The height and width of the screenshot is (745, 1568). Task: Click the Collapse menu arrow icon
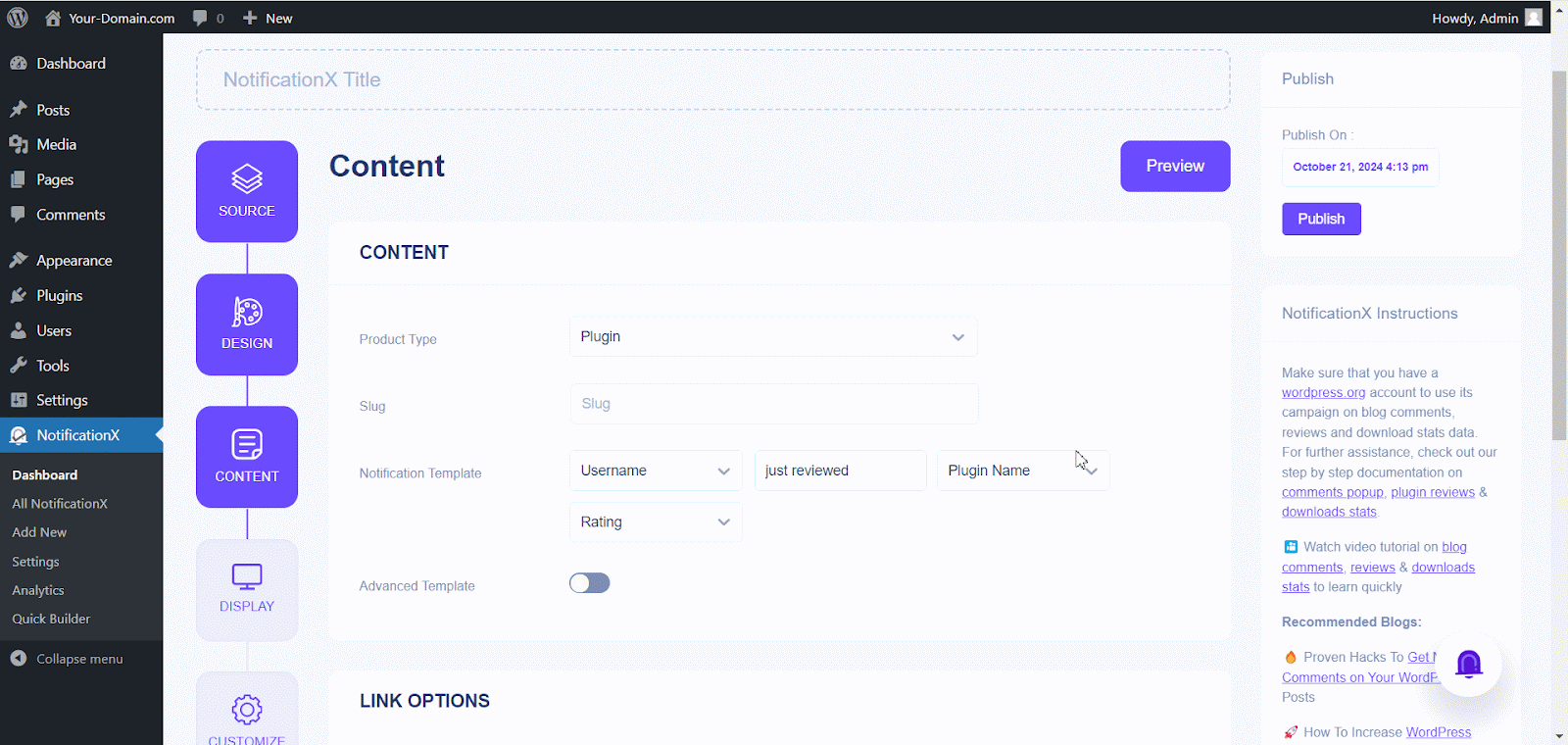(x=19, y=659)
